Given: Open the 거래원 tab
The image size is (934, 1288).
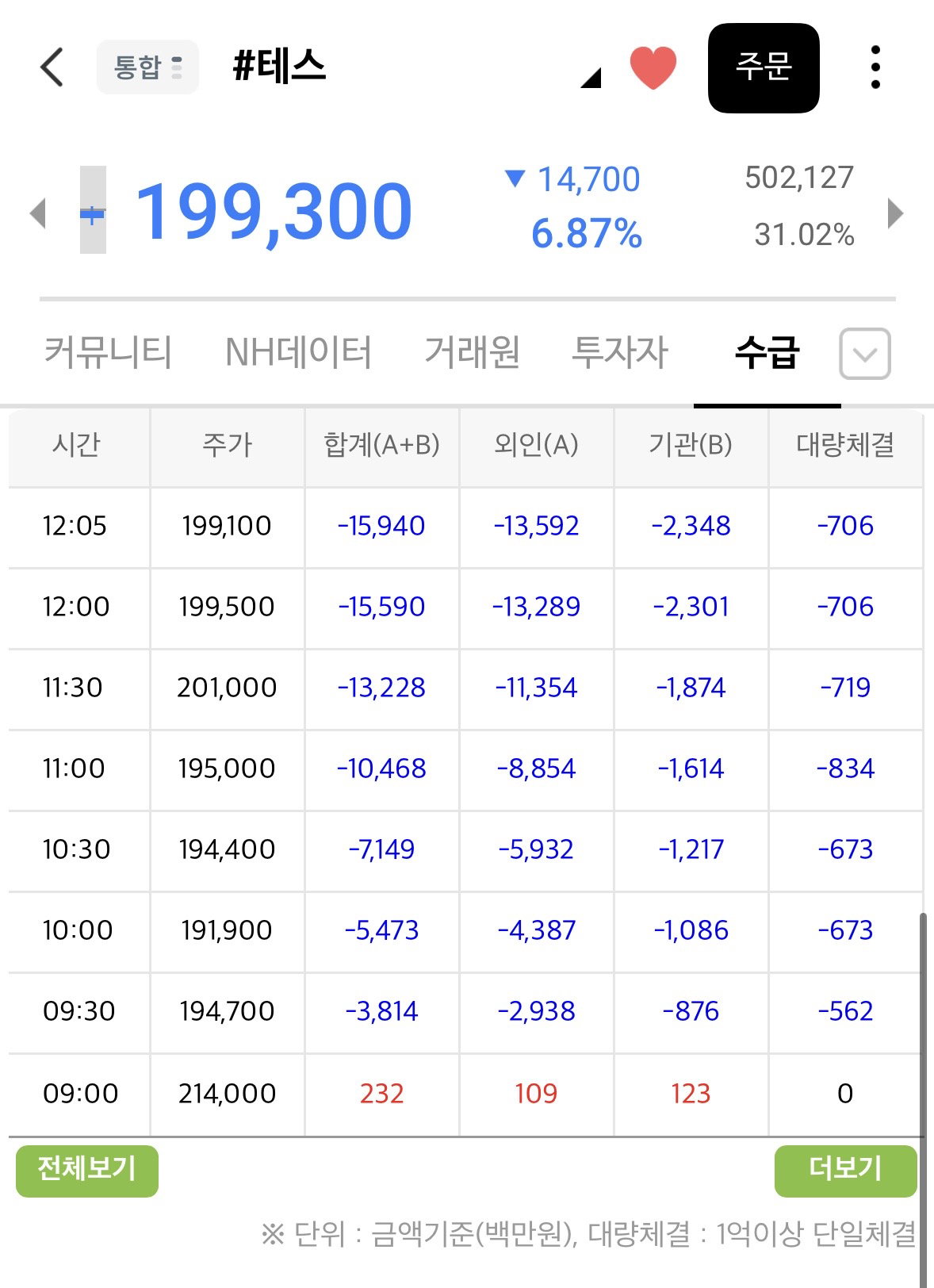Looking at the screenshot, I should coord(473,352).
